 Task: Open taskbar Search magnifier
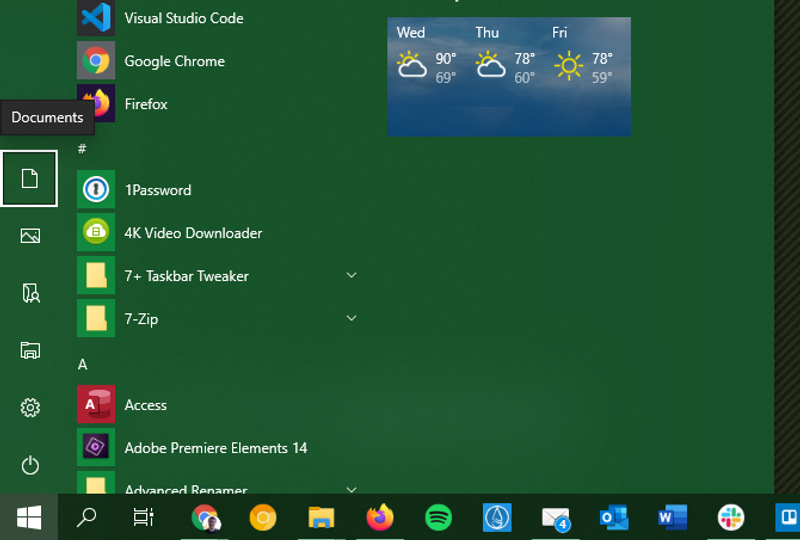[86, 517]
